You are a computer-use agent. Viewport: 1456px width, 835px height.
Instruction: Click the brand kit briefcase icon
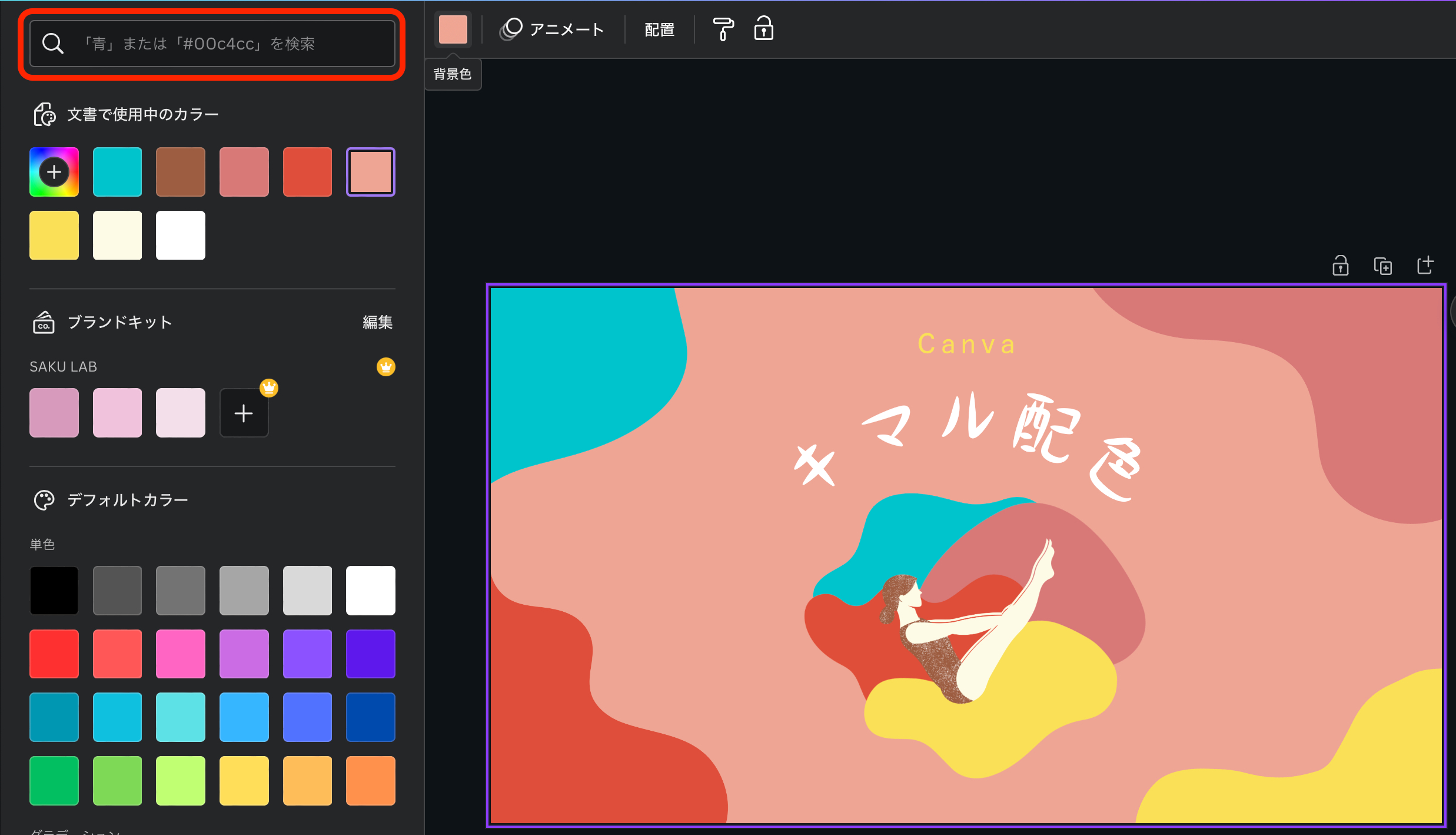44,322
